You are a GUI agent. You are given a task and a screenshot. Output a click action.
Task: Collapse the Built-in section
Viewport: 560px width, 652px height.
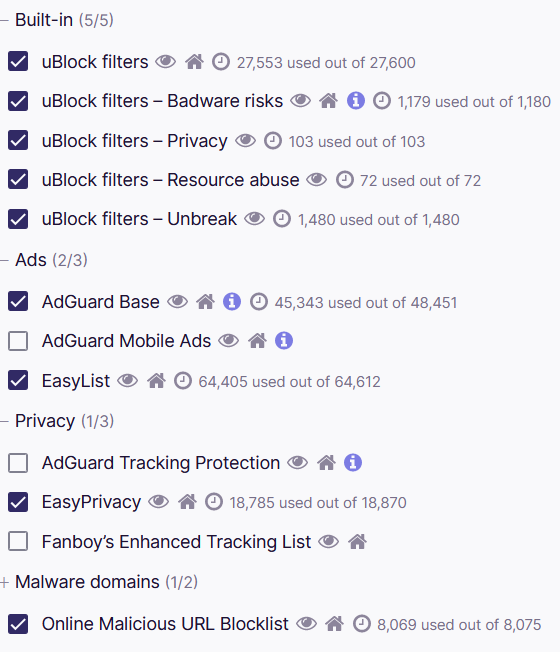click(x=4, y=20)
